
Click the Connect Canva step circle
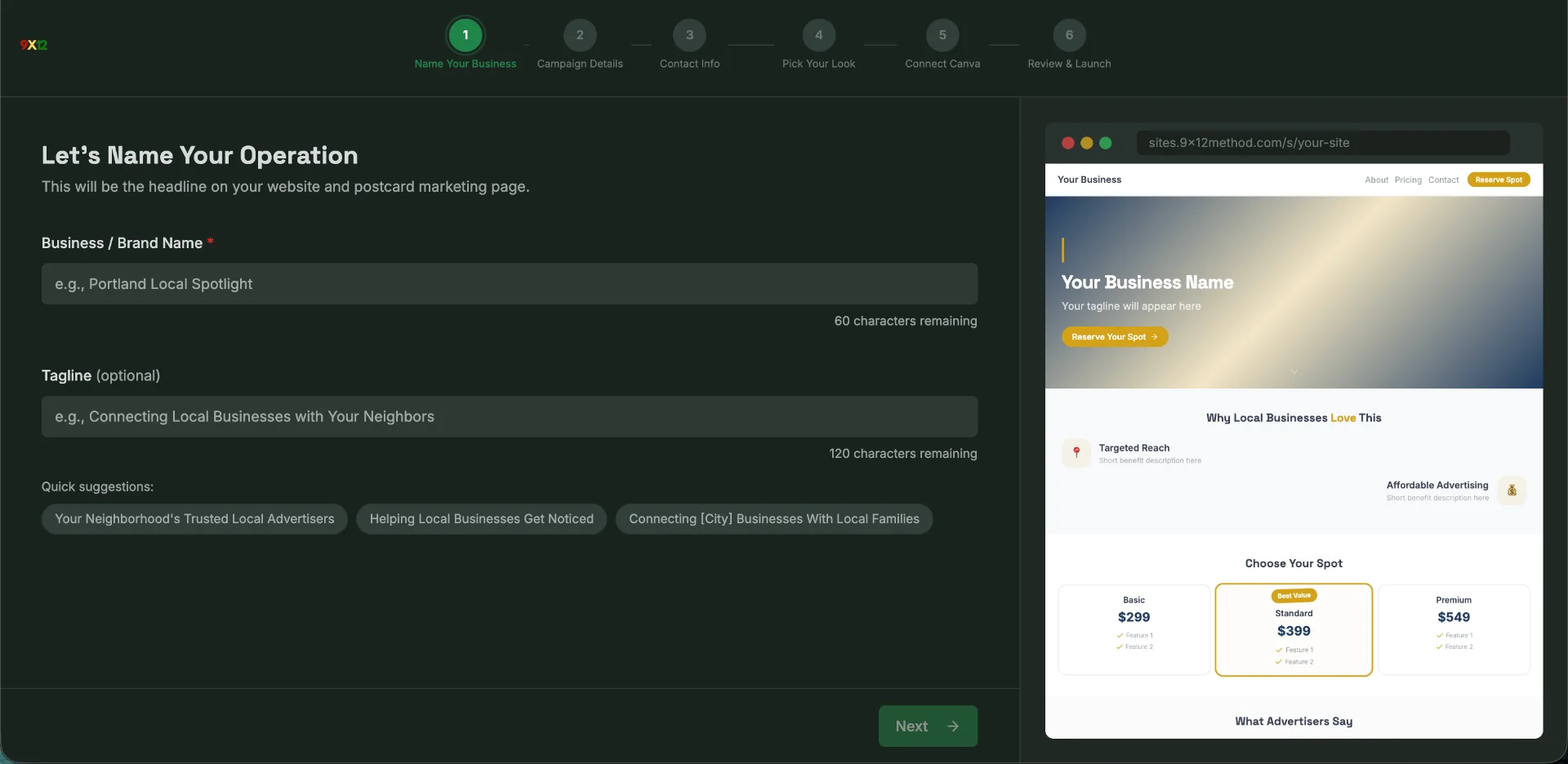click(x=942, y=35)
